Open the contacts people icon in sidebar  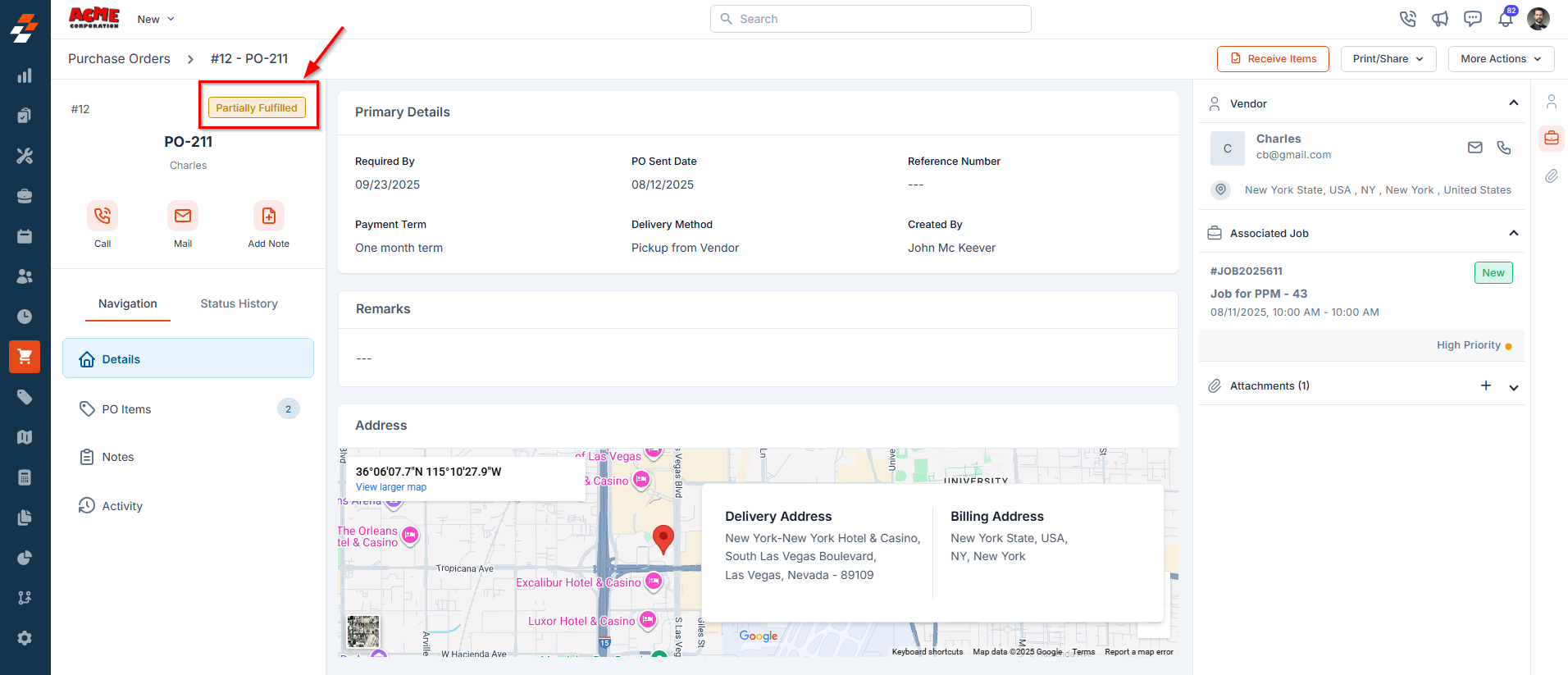tap(25, 276)
